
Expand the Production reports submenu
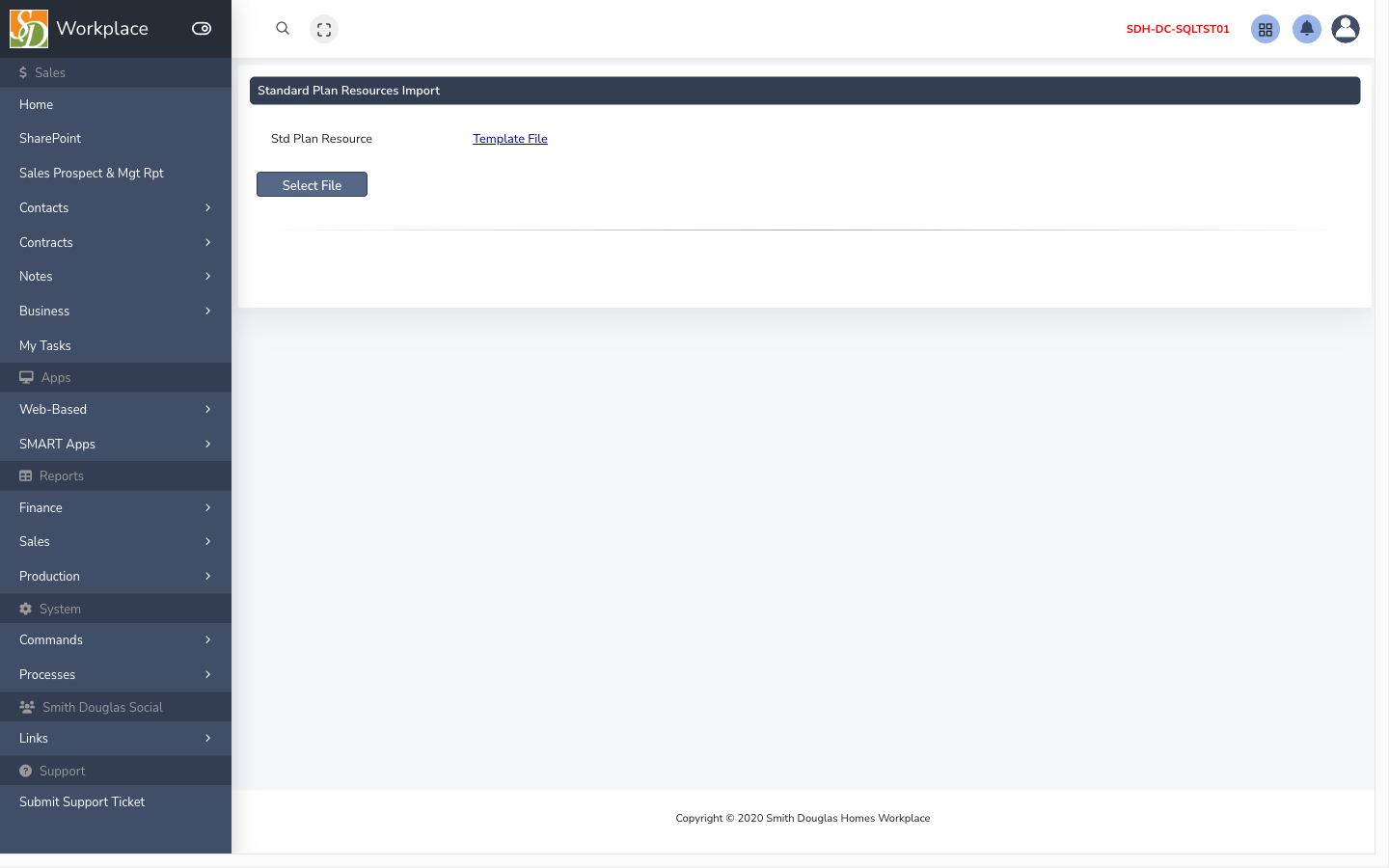116,576
